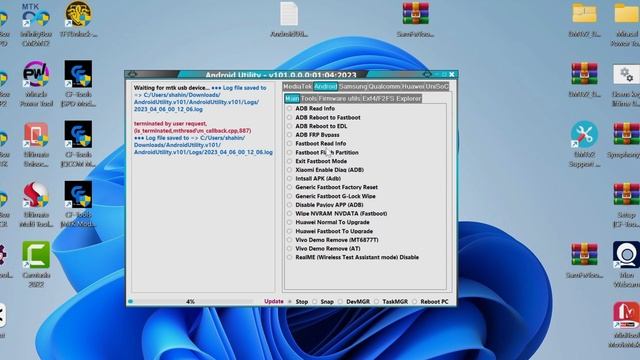
Task: Click 'Waiting for mtk usb device...' log text
Action: (171, 88)
